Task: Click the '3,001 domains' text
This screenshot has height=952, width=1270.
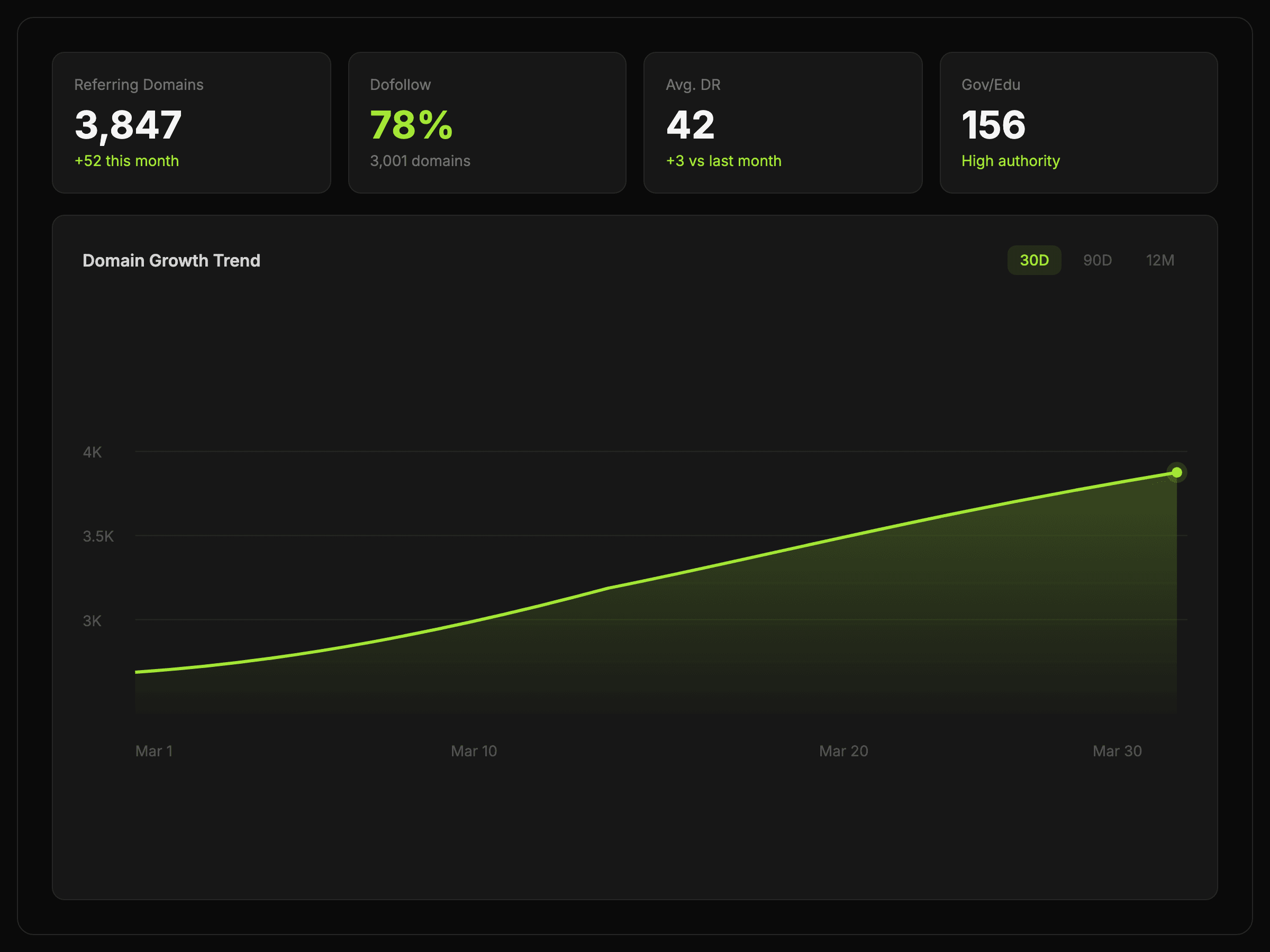Action: 420,161
